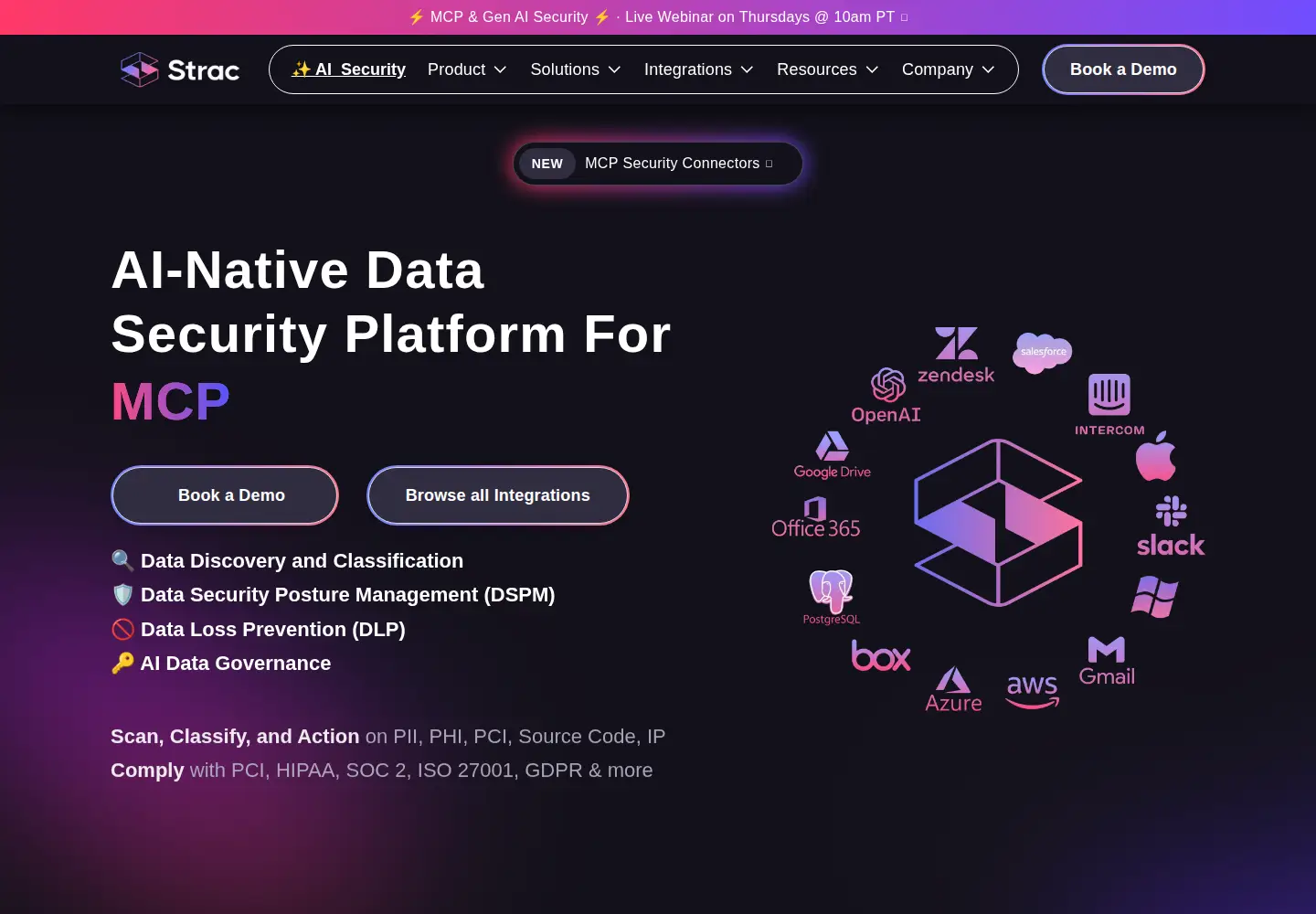Image resolution: width=1316 pixels, height=914 pixels.
Task: Click the OpenAI logo
Action: (x=886, y=396)
